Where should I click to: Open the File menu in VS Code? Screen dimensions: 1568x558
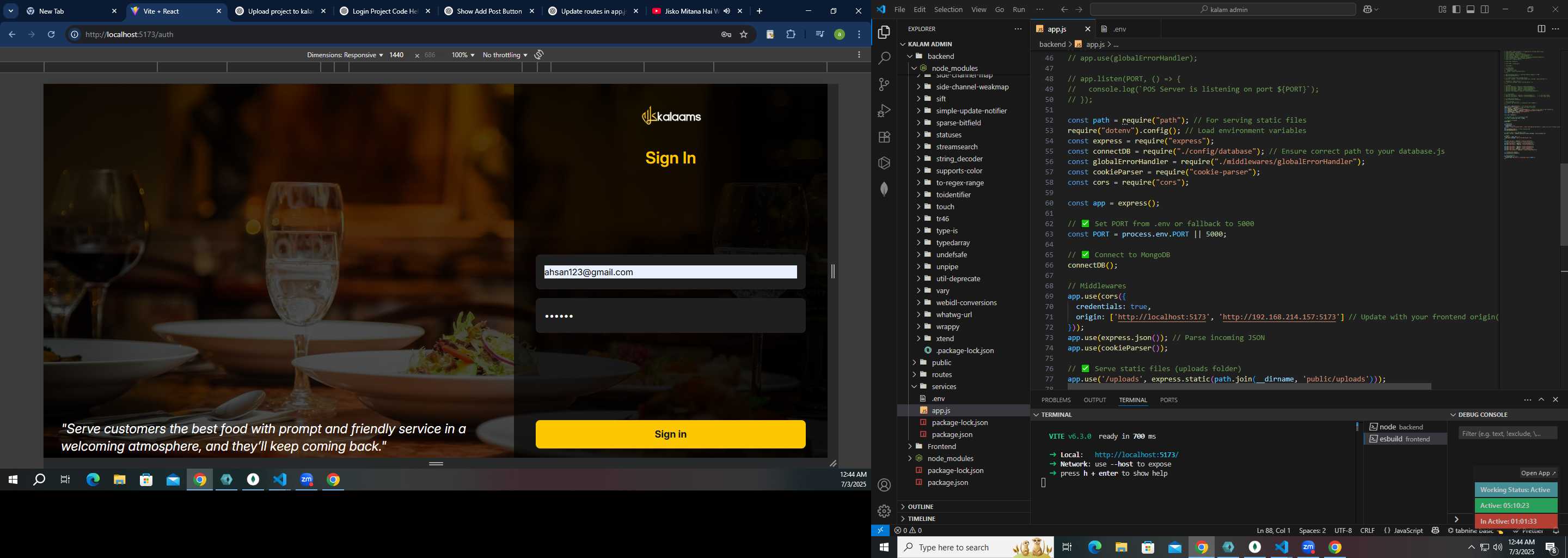point(899,10)
